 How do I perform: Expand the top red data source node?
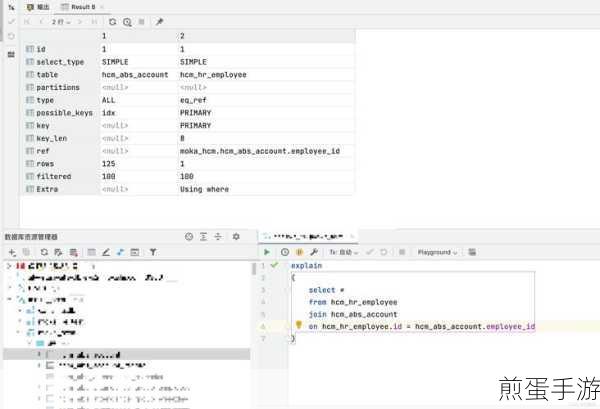(x=9, y=266)
